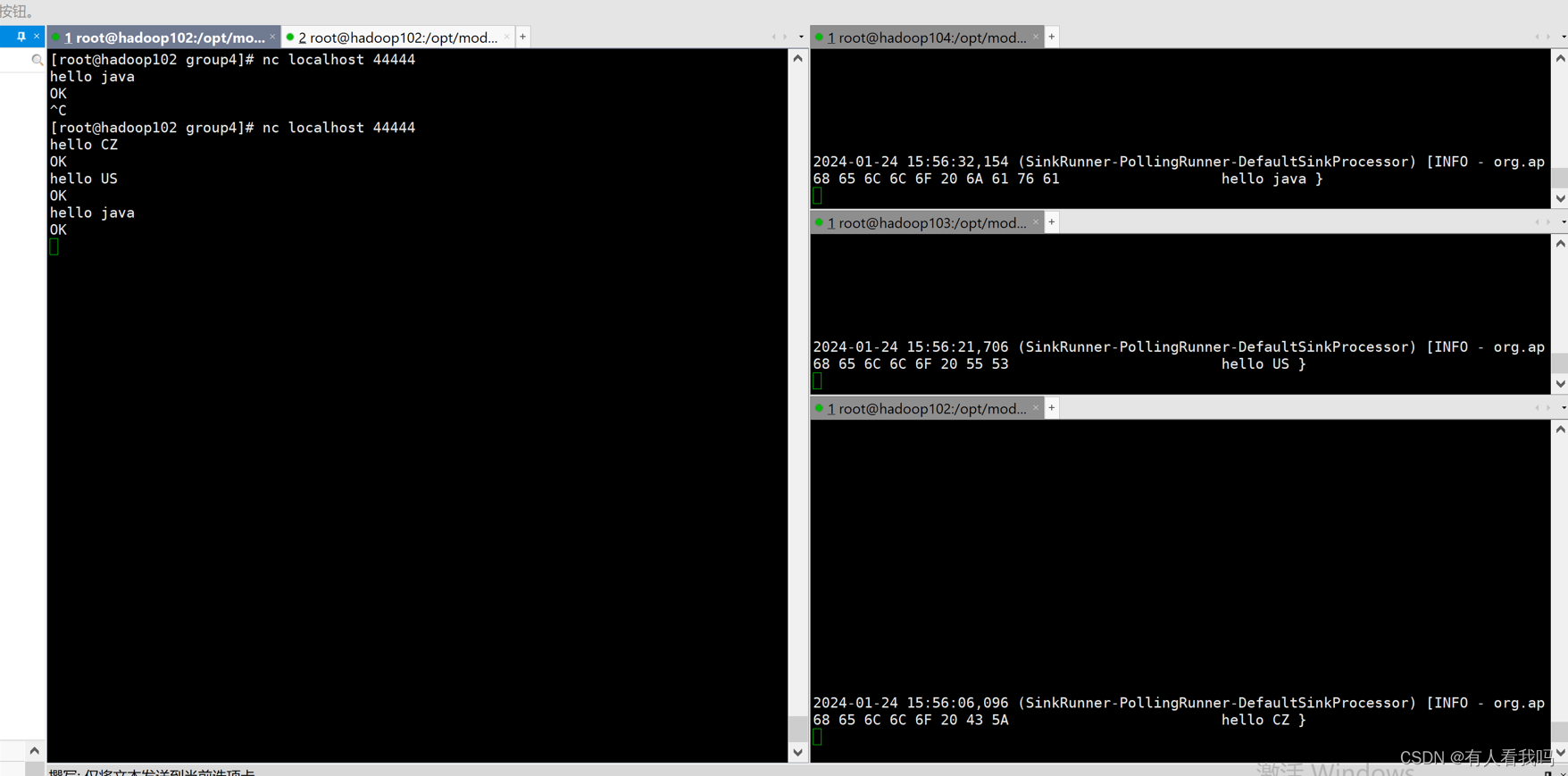Image resolution: width=1568 pixels, height=776 pixels.
Task: Click the left terminal's scroll-up arrow
Action: coord(797,58)
